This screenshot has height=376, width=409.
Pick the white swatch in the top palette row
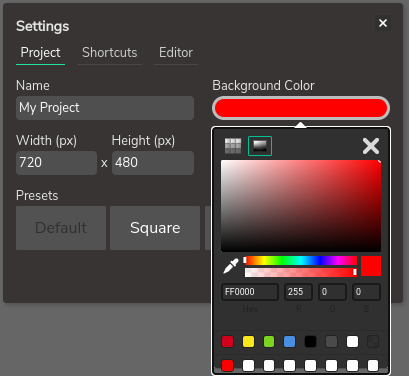[x=352, y=342]
